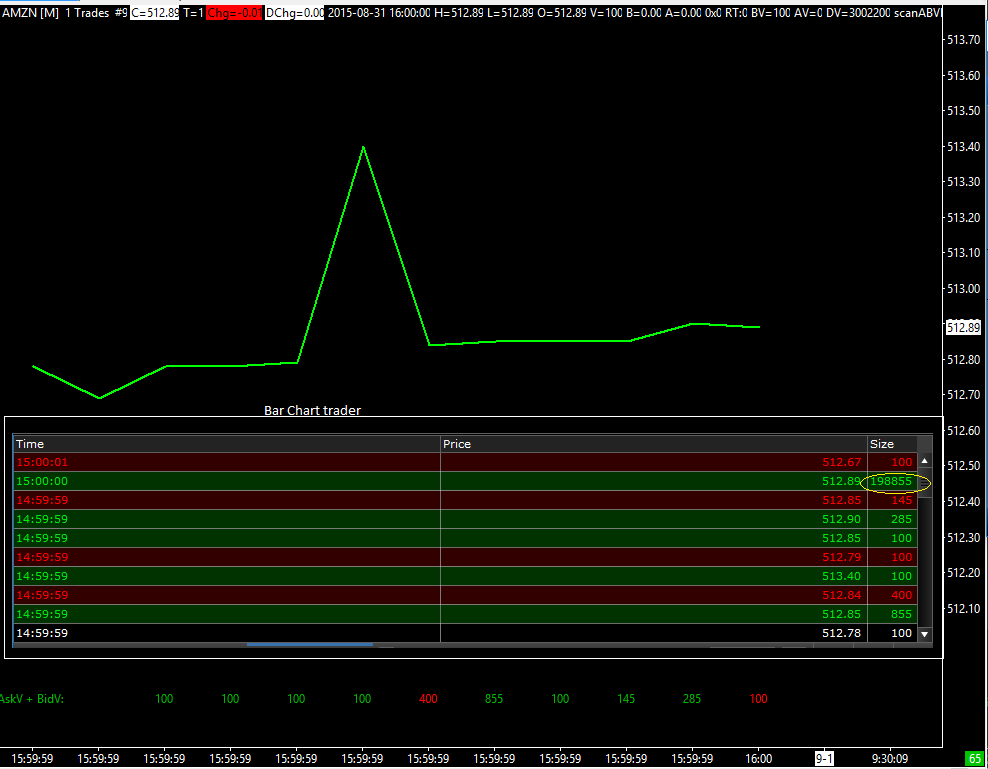This screenshot has height=769, width=988.
Task: Click the scroll down arrow in trades table
Action: [x=924, y=634]
